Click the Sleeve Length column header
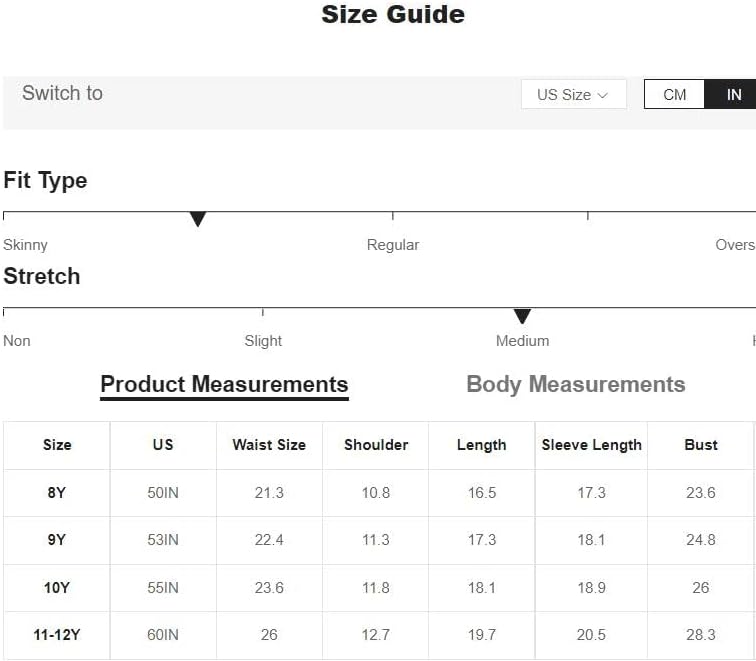 (x=592, y=445)
